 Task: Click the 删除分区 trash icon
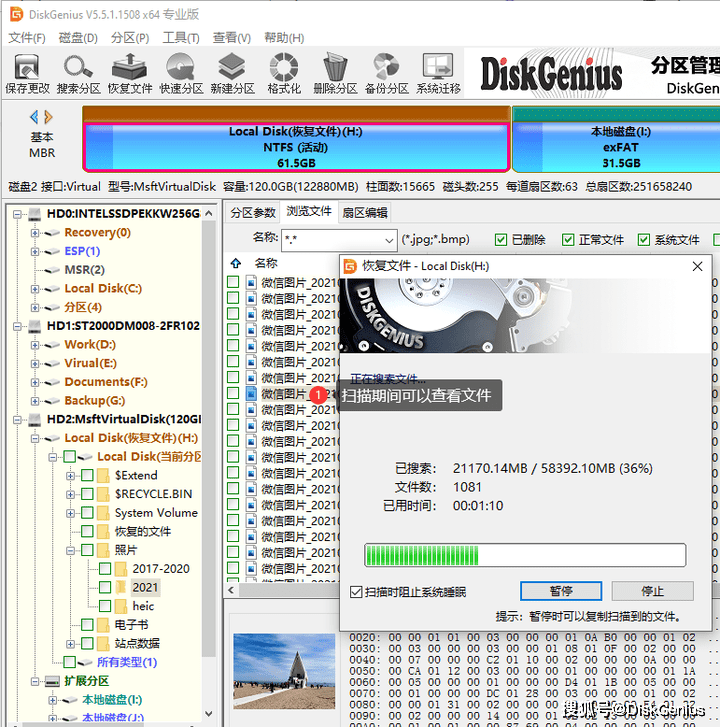(335, 74)
